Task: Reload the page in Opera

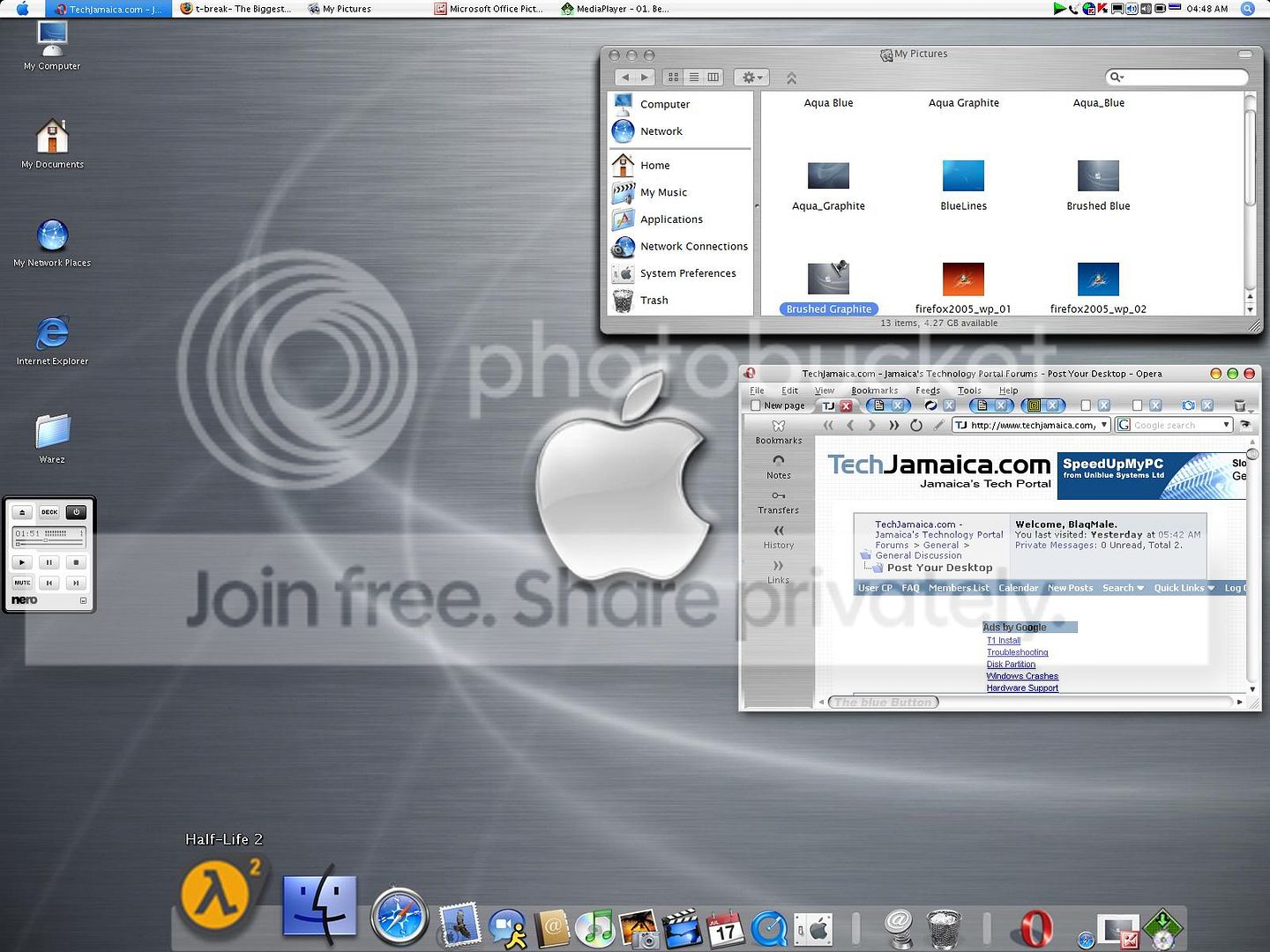Action: (916, 425)
